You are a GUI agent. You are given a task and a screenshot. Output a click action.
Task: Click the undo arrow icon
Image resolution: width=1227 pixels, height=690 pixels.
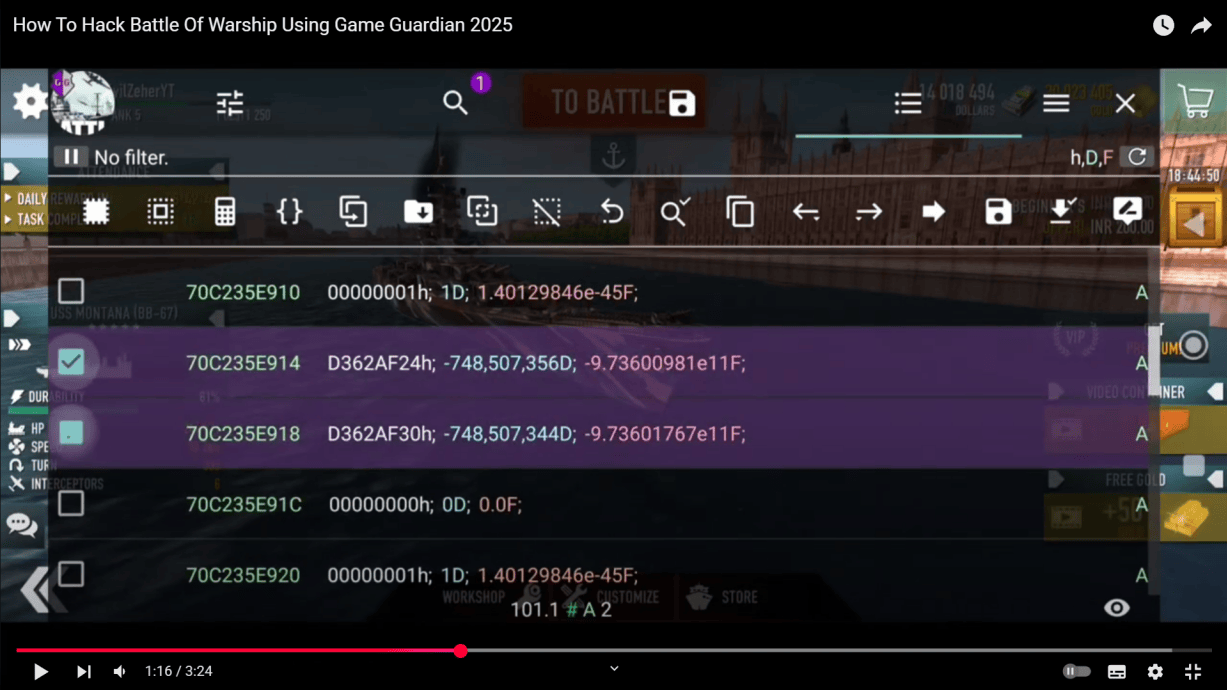[x=612, y=212]
